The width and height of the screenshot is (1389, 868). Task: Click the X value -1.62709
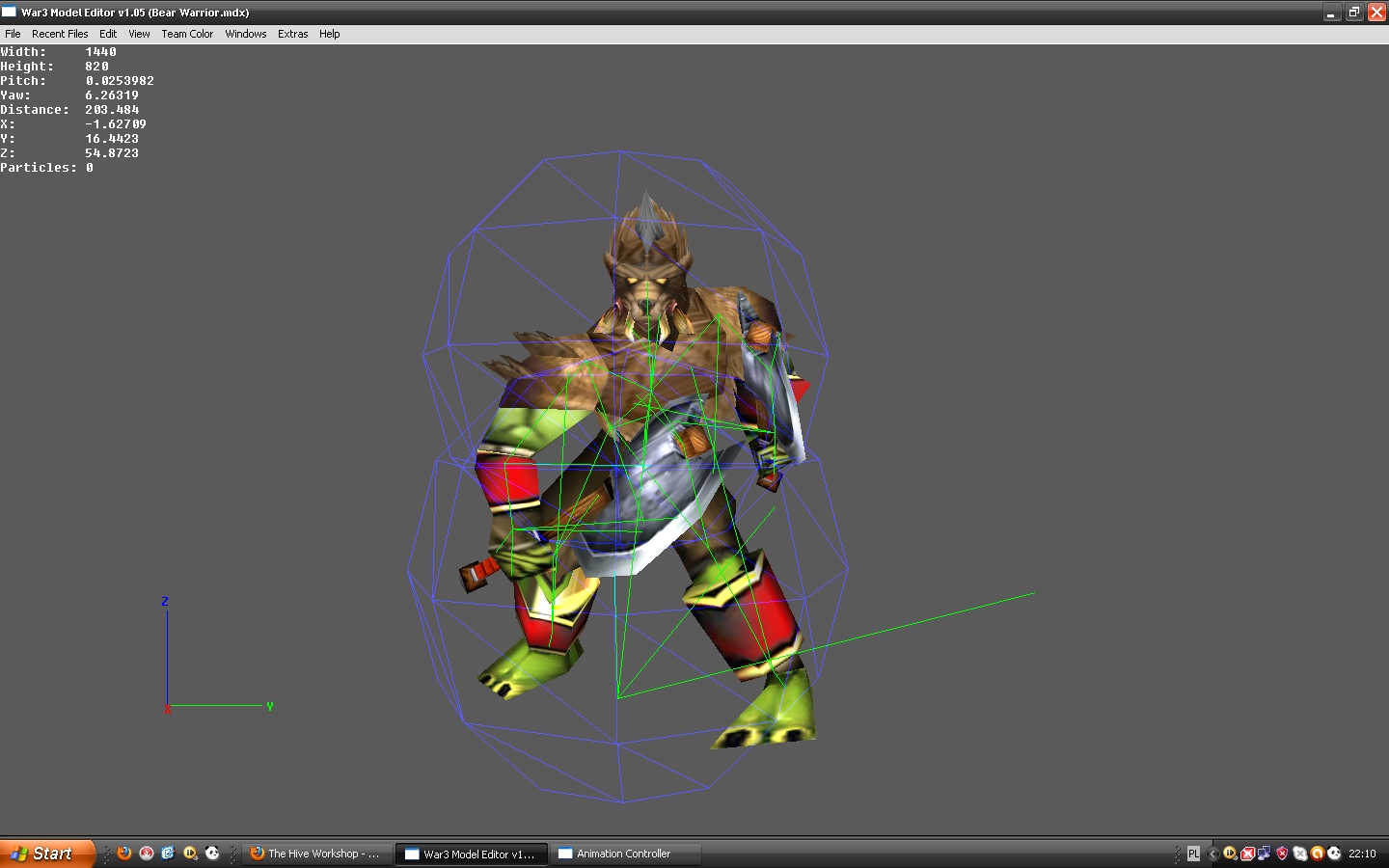(x=116, y=124)
